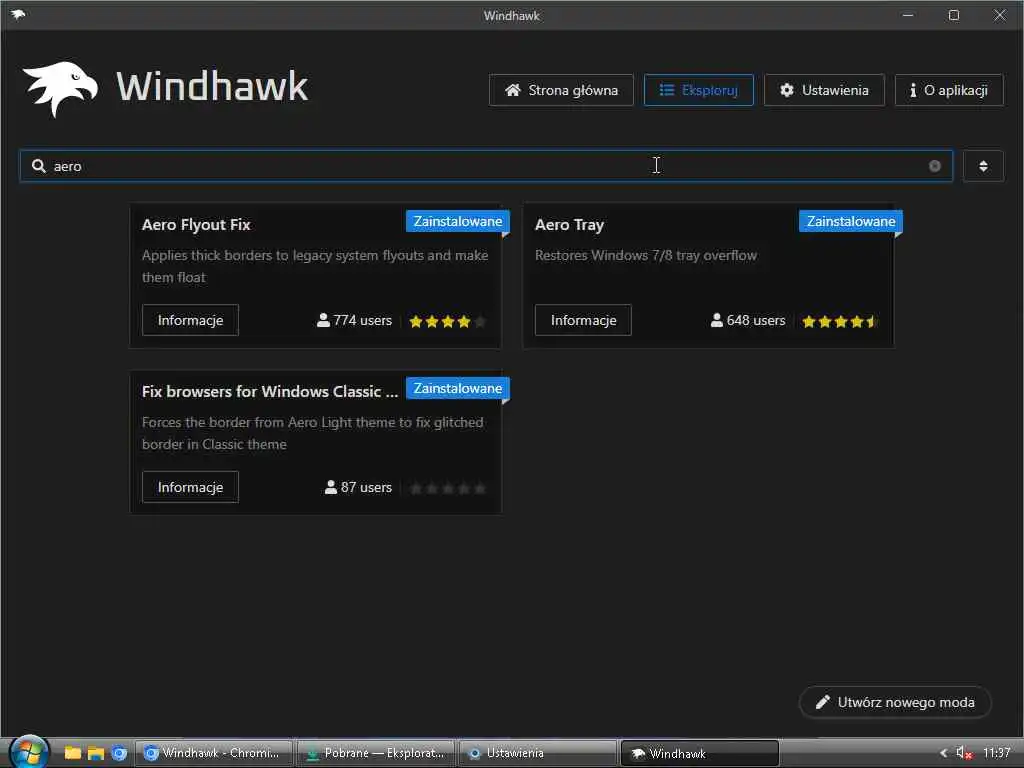Switch to Windhawk - Chromium taskbar window
The image size is (1024, 768).
pos(213,753)
